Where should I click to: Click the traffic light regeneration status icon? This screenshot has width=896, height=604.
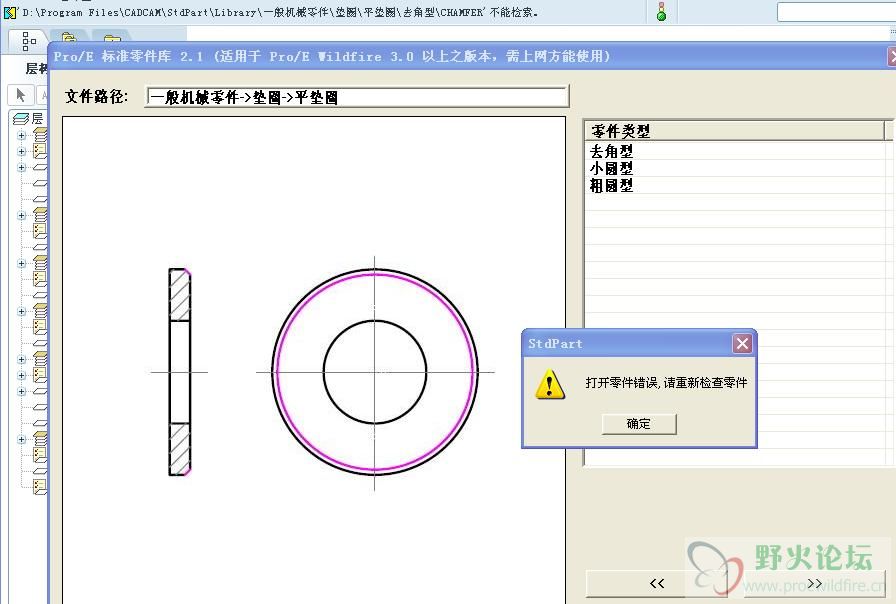661,12
